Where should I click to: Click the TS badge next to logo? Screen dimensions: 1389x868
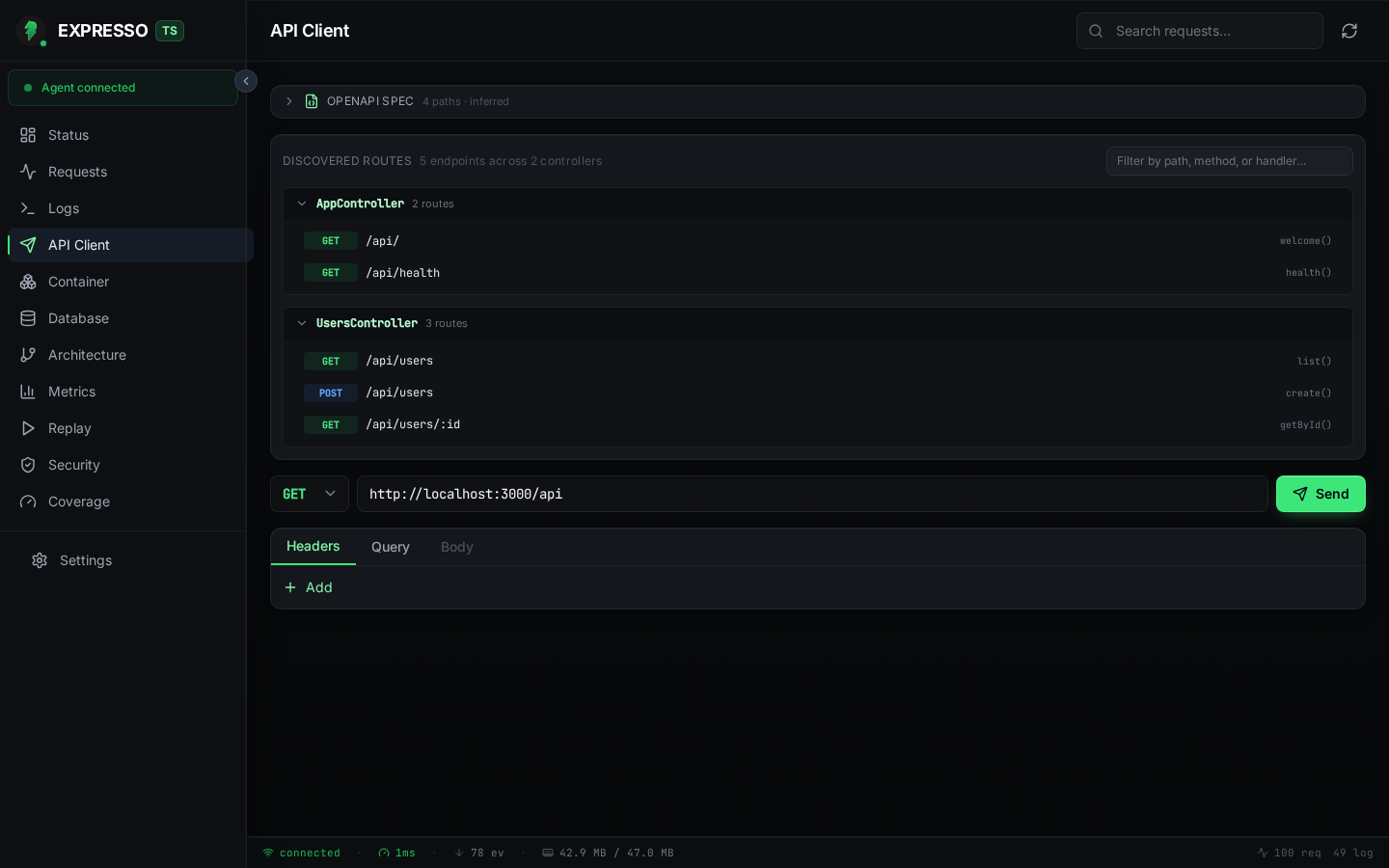tap(170, 31)
